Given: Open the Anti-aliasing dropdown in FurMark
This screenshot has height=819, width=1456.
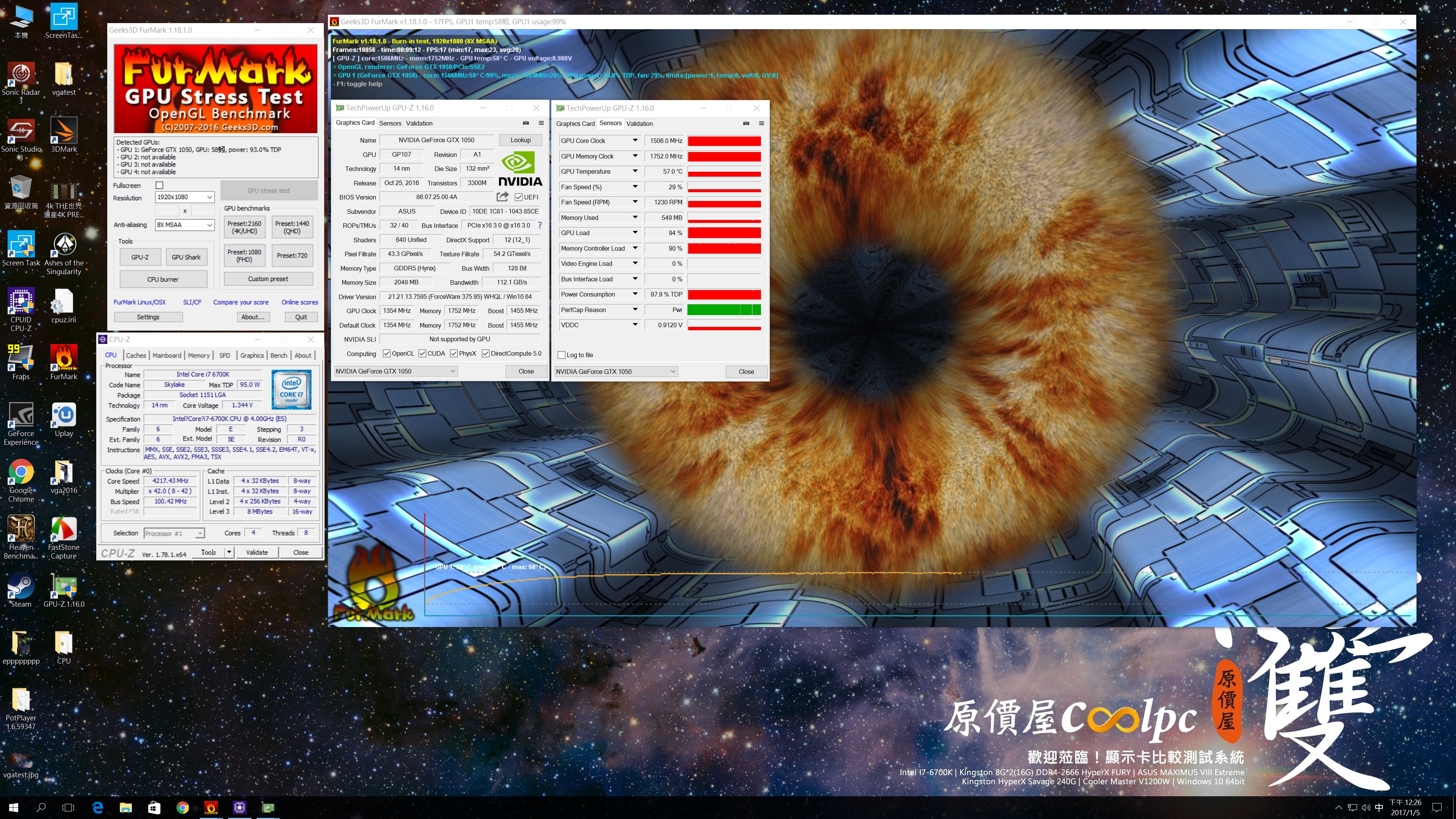Looking at the screenshot, I should (x=184, y=224).
